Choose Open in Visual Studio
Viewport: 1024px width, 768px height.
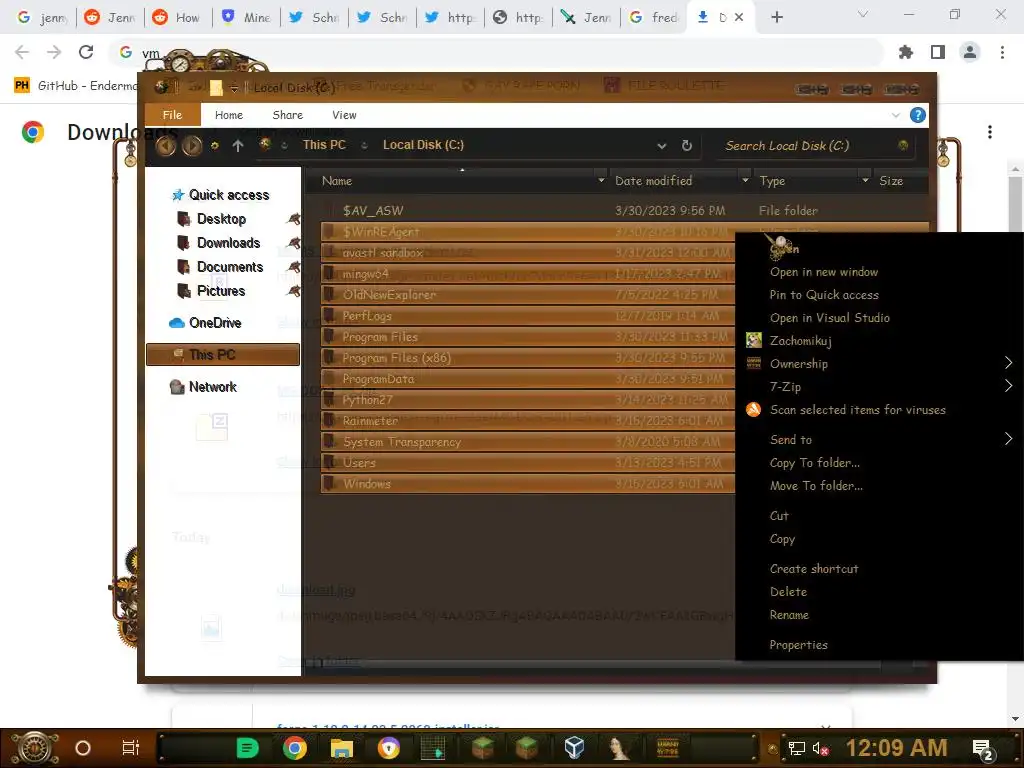click(829, 317)
